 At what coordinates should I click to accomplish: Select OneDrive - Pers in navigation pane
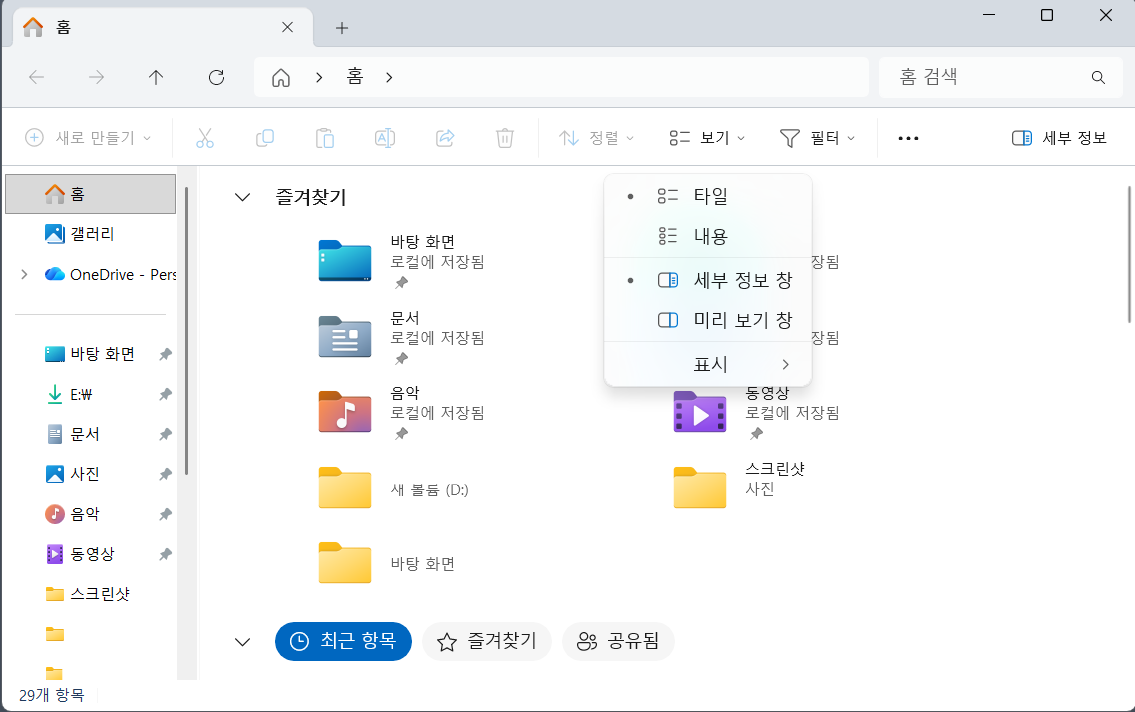90,274
